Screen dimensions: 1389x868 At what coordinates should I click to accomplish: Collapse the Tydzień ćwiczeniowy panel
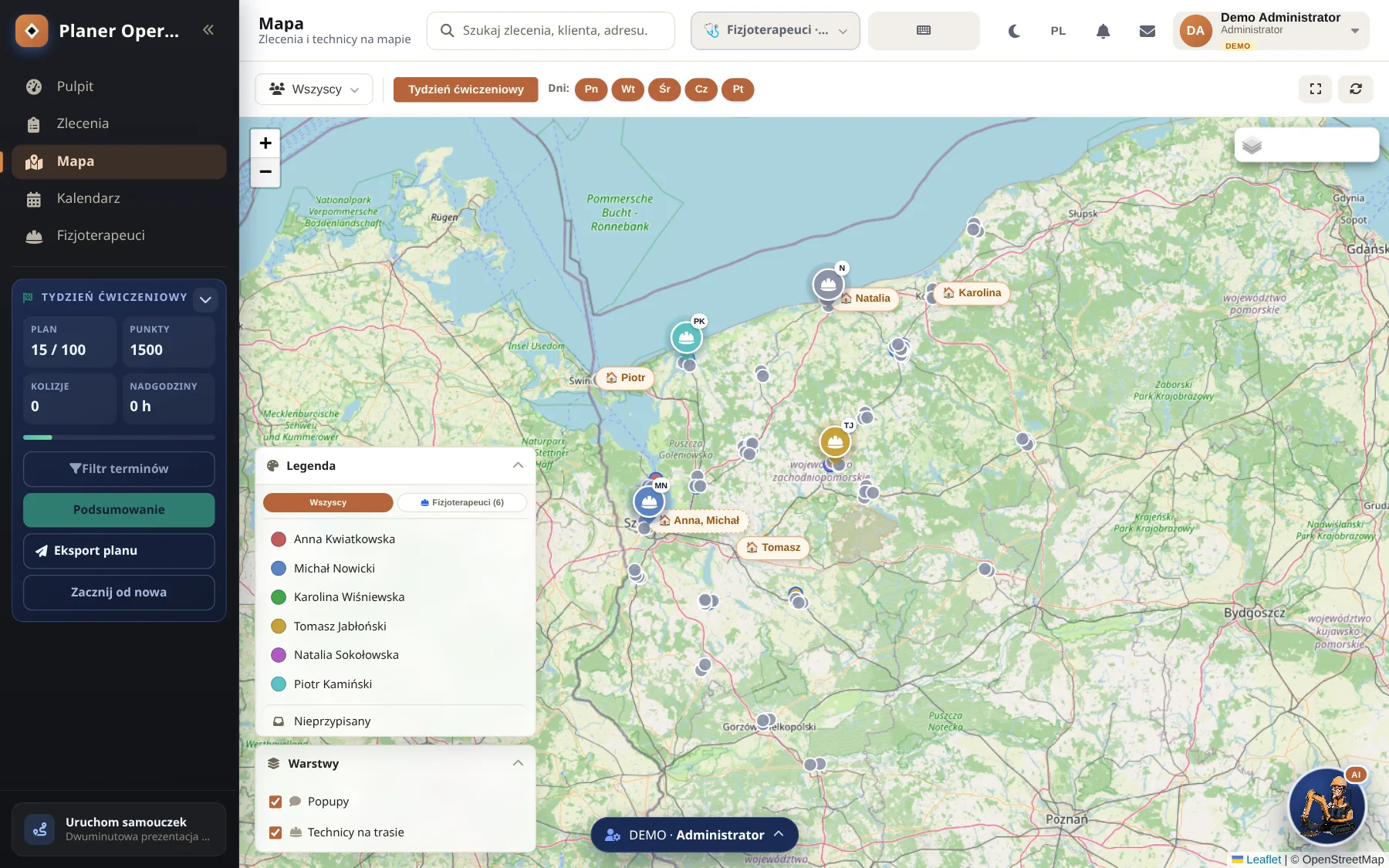click(205, 299)
